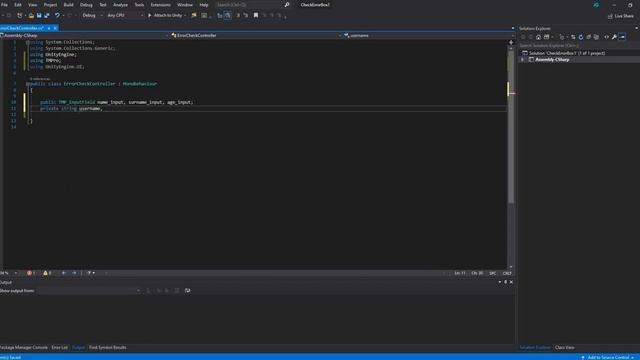Open the Find Symbol Results tab
The height and width of the screenshot is (360, 640).
pyautogui.click(x=108, y=348)
